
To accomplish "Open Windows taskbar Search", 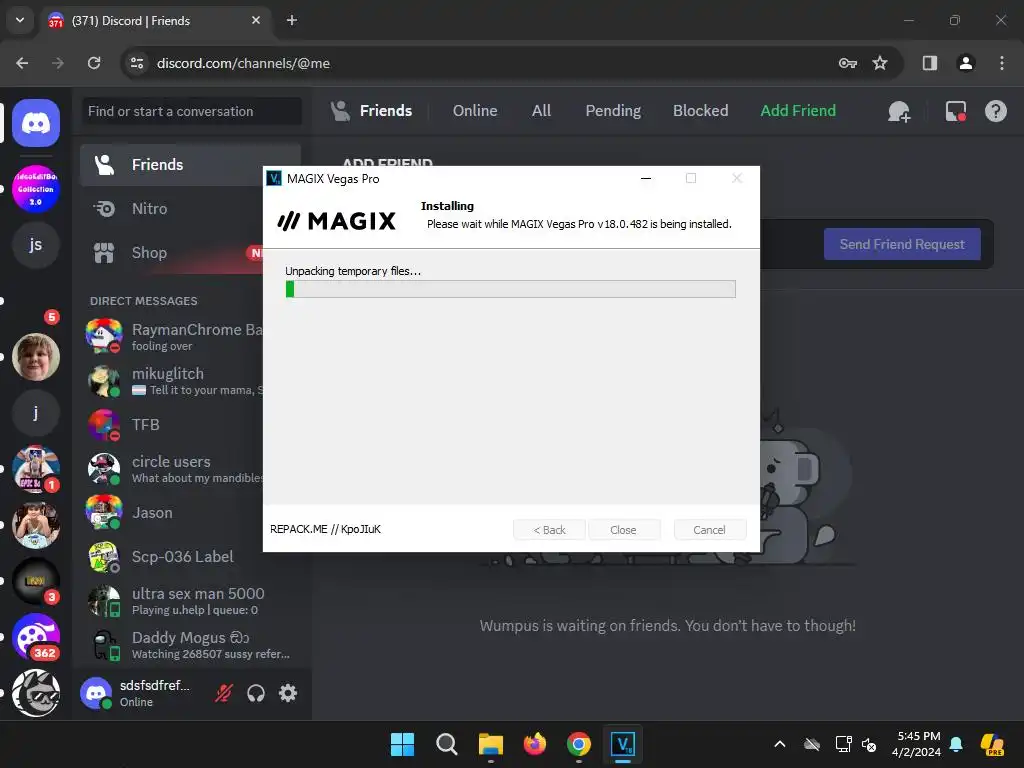I will [447, 744].
